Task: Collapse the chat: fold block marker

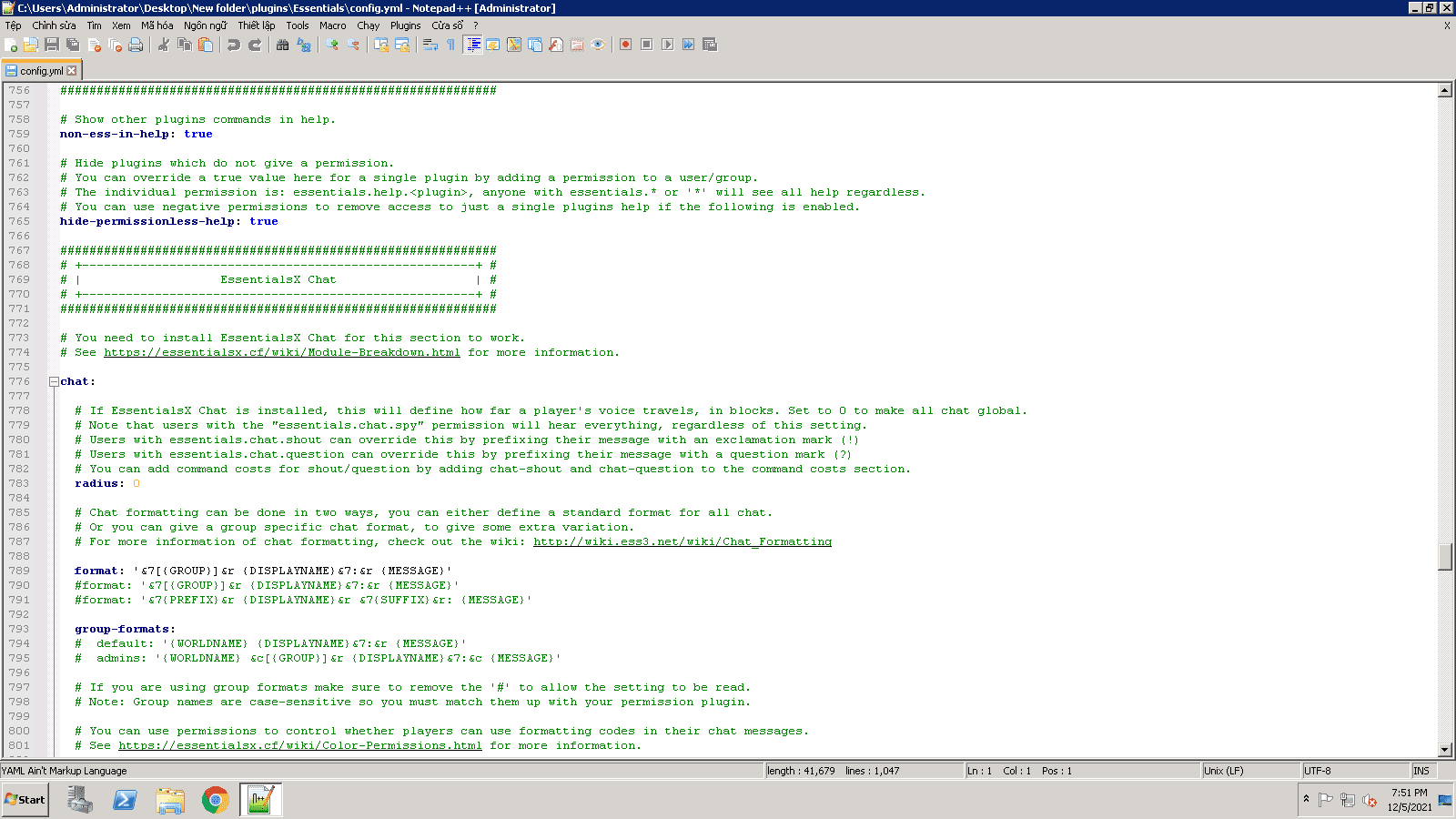Action: [x=54, y=382]
